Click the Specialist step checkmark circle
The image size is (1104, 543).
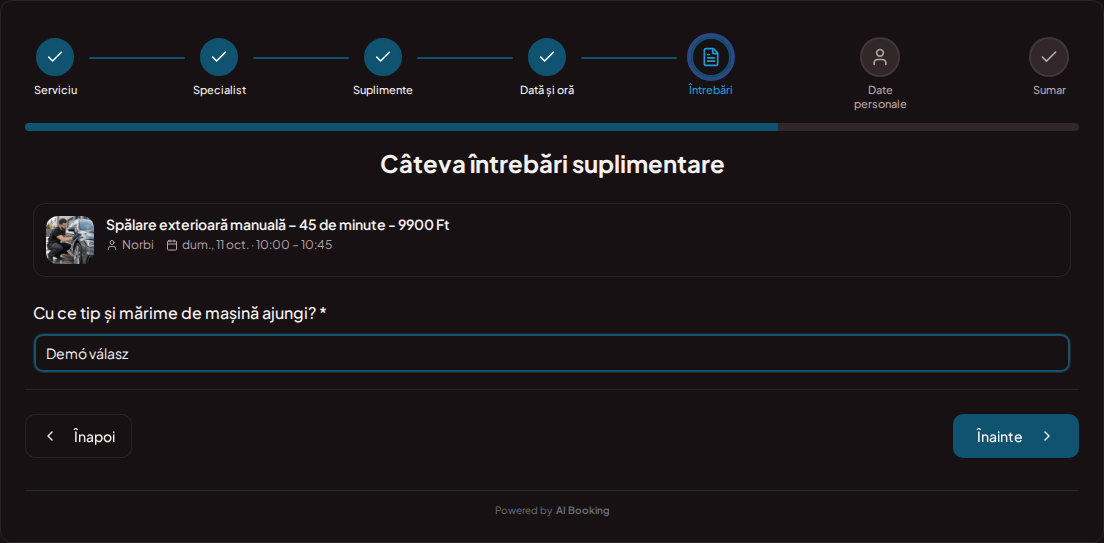pos(219,57)
